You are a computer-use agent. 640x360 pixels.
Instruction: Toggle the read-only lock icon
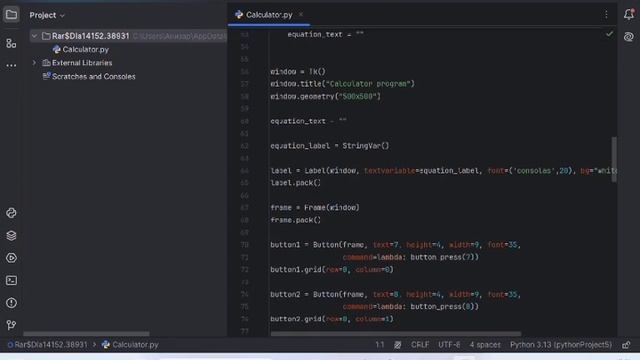626,345
